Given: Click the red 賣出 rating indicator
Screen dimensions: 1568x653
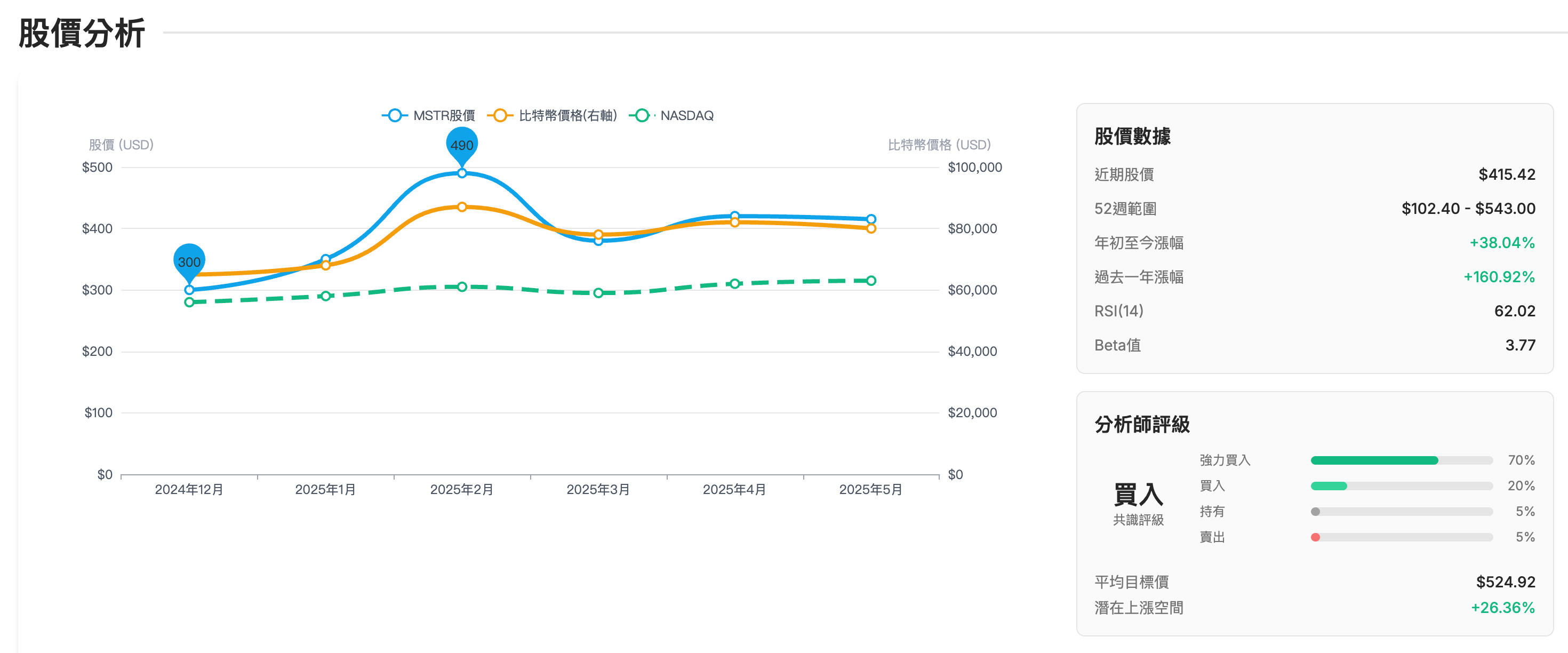Looking at the screenshot, I should [x=1315, y=537].
